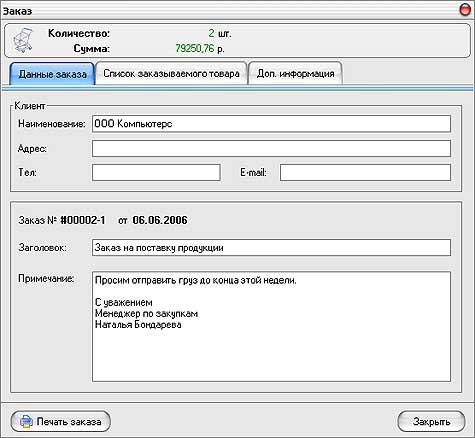Click the line С уважением
Image resolution: width=475 pixels, height=438 pixels.
(x=124, y=303)
